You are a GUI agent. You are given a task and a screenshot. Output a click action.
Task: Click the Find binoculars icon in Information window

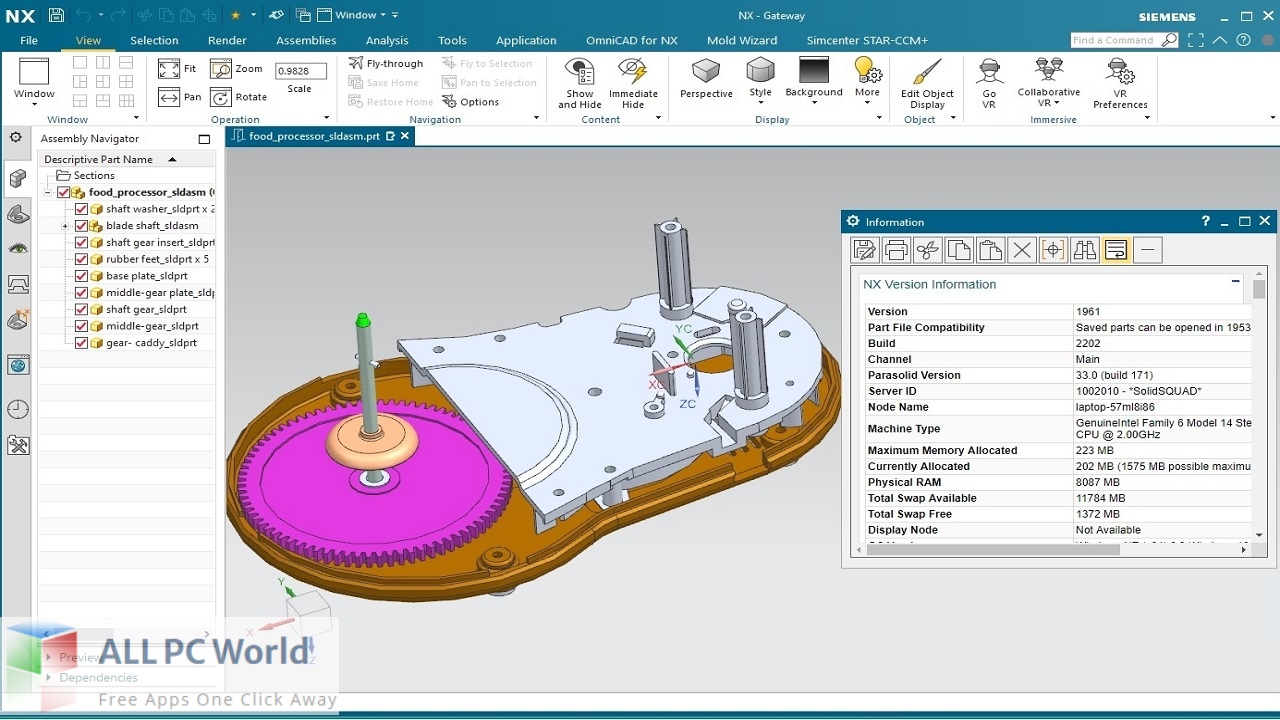click(x=1085, y=250)
